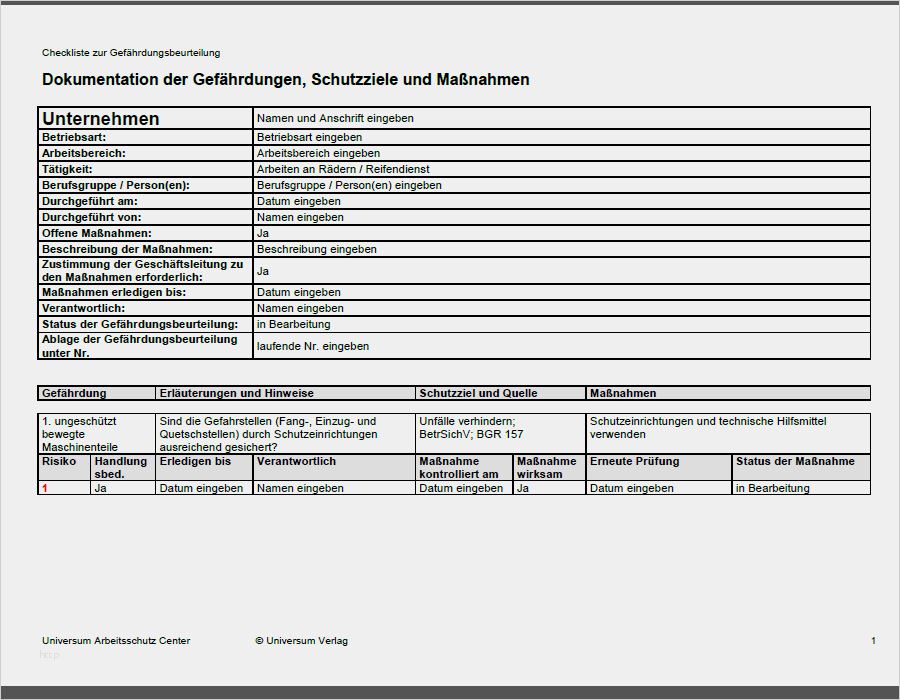Select the 'Handlung sbed.' sub-header
The height and width of the screenshot is (700, 900).
tap(123, 468)
